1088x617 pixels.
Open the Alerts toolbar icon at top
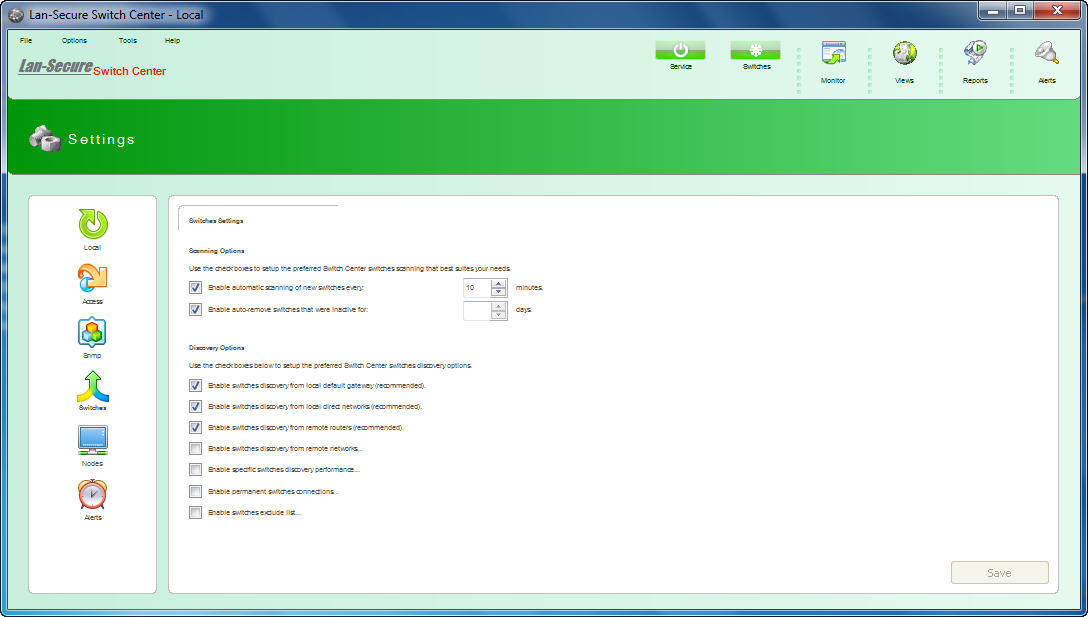(1046, 53)
